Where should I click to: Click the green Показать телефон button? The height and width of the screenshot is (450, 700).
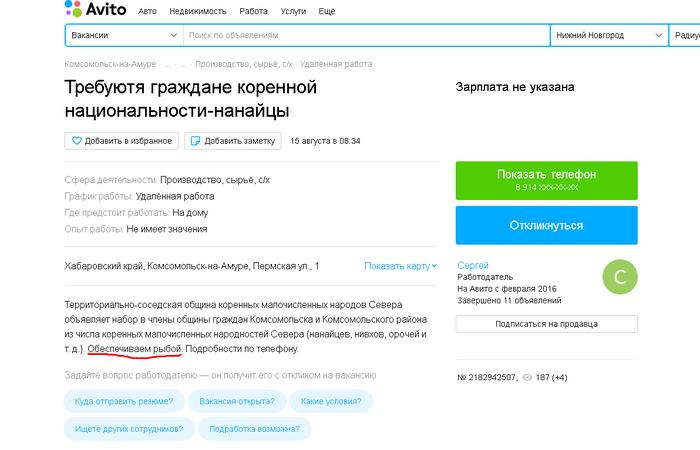[546, 180]
